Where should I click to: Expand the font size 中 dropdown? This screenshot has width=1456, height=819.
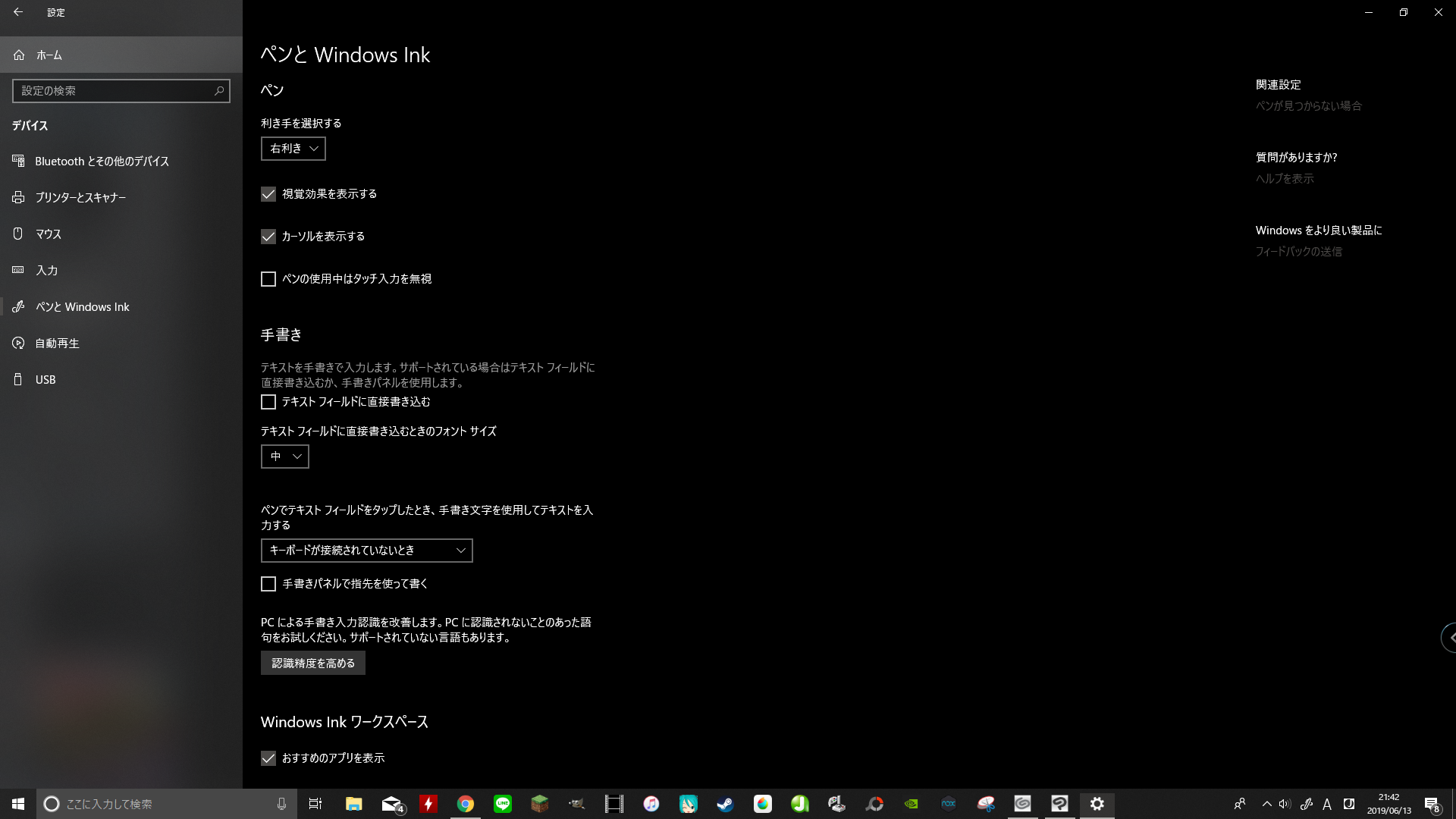(285, 457)
